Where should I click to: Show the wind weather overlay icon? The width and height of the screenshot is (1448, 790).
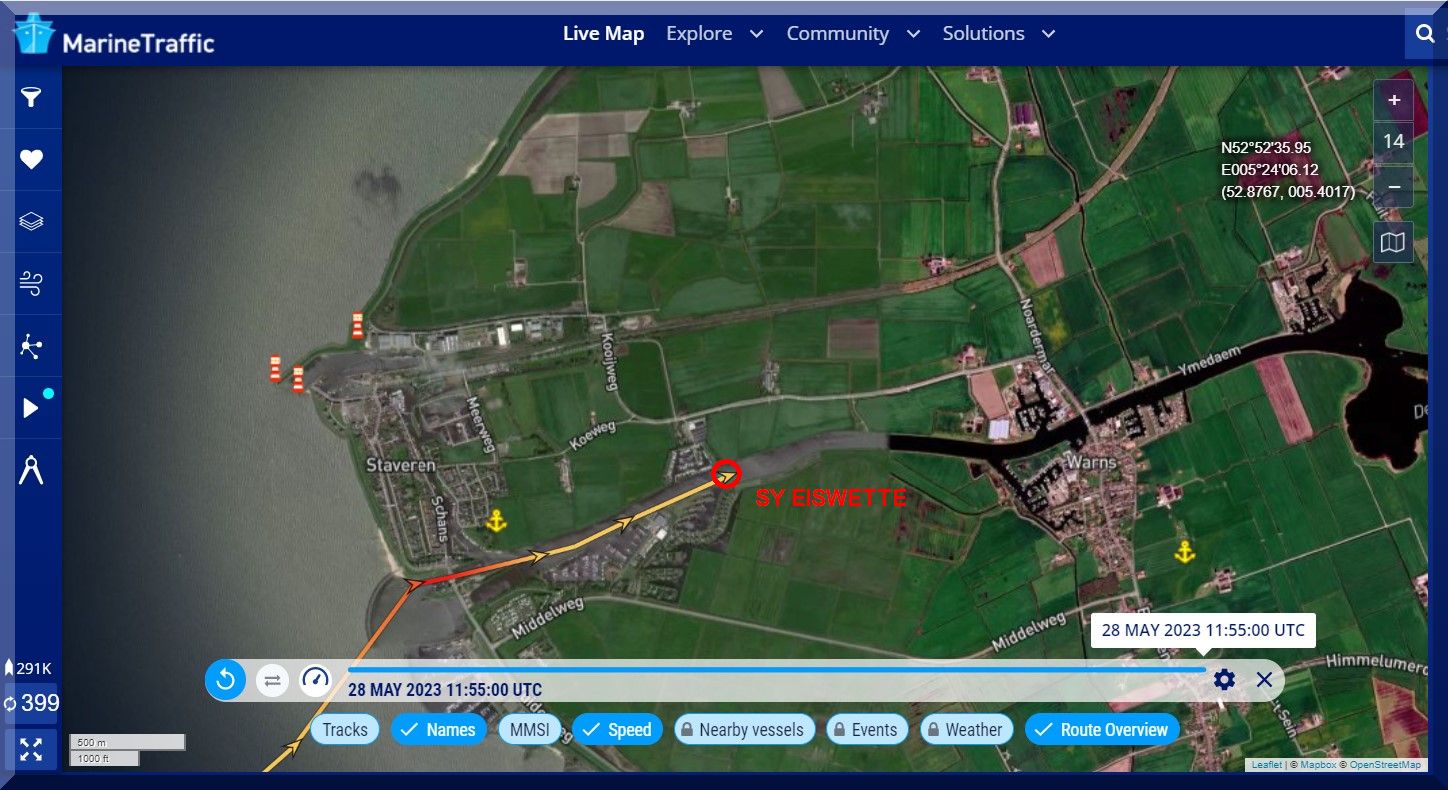click(31, 285)
